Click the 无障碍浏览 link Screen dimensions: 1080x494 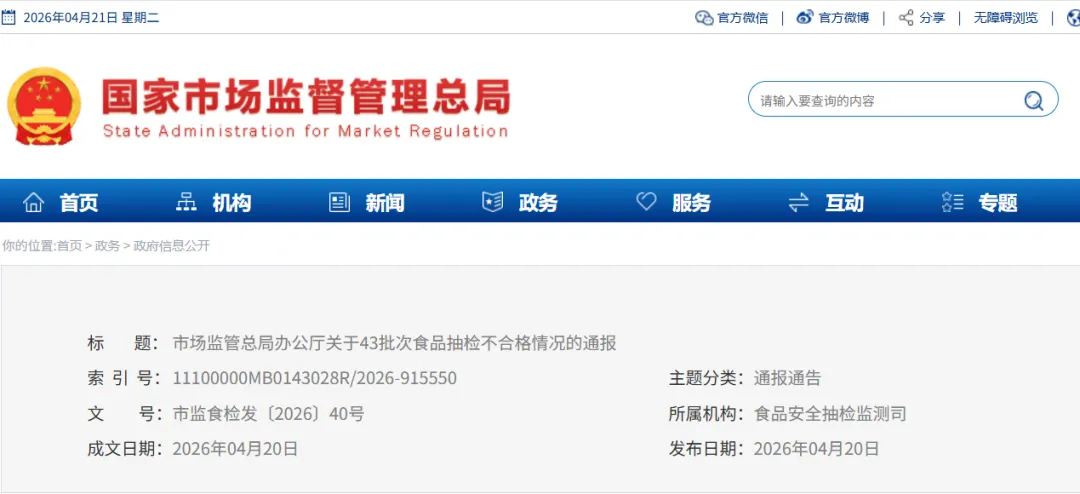click(x=1006, y=18)
